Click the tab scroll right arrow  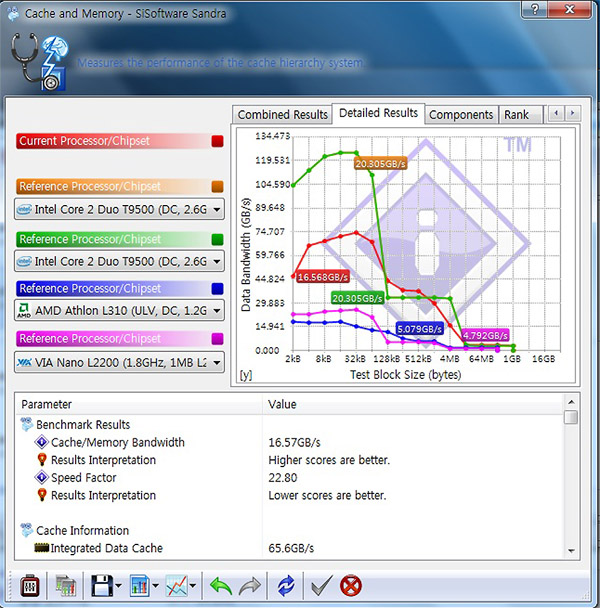click(x=572, y=113)
